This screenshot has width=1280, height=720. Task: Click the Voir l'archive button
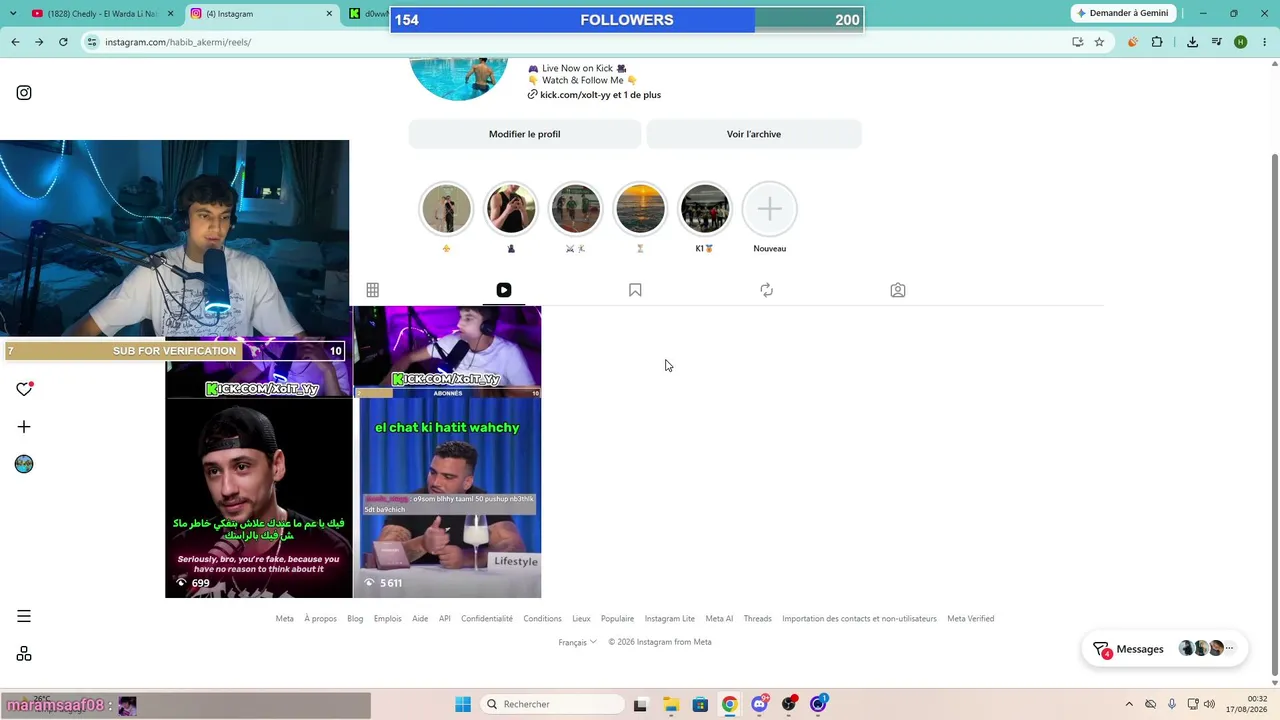[754, 134]
